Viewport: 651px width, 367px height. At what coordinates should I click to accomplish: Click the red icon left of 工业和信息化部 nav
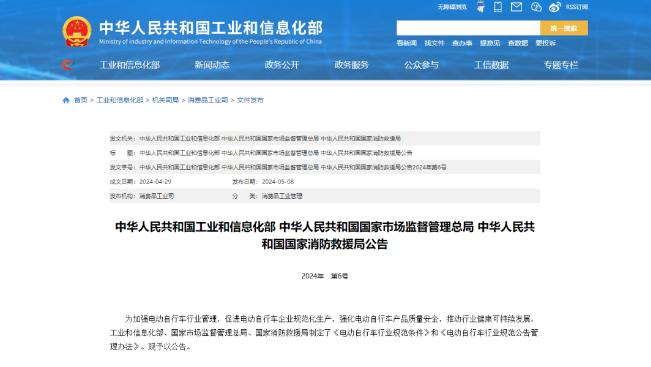[67, 65]
